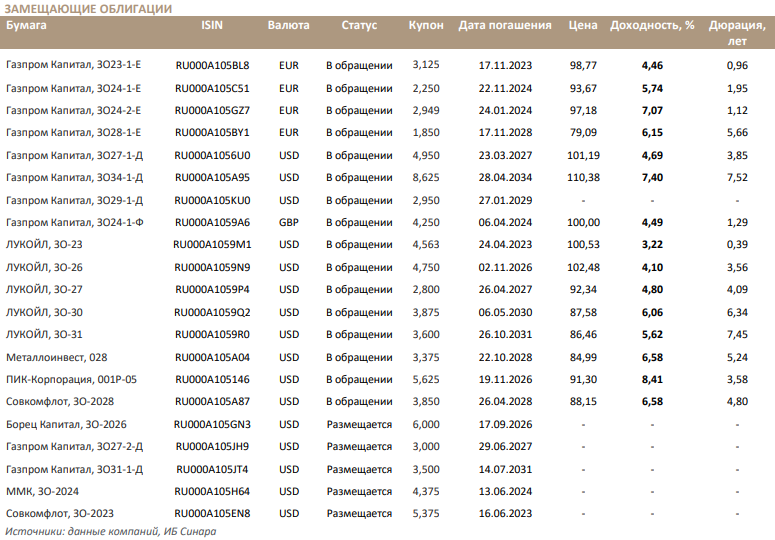Click 'Размещается' status in ММК, ЗО-2024 row

click(x=359, y=492)
